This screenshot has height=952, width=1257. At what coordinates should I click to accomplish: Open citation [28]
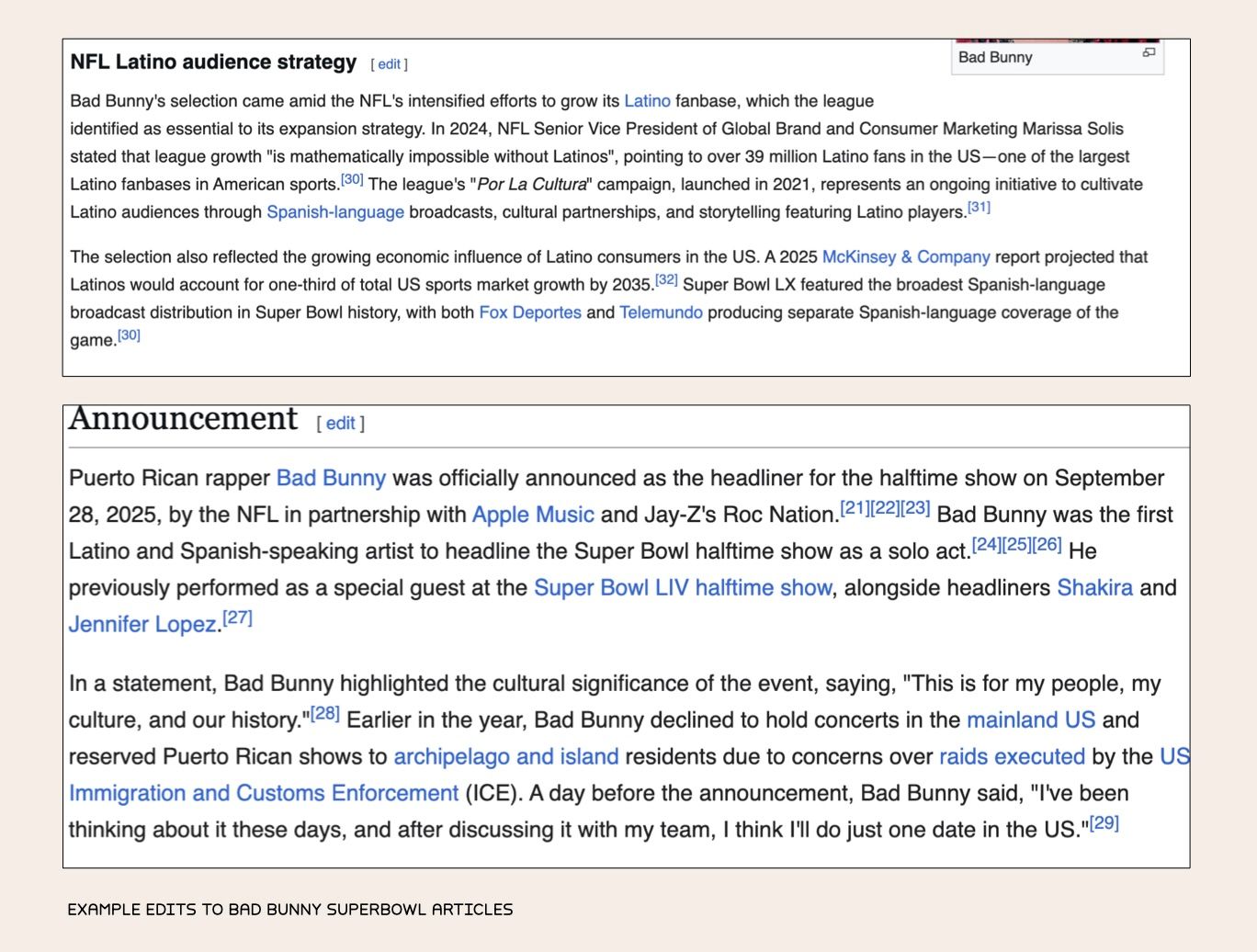point(325,713)
